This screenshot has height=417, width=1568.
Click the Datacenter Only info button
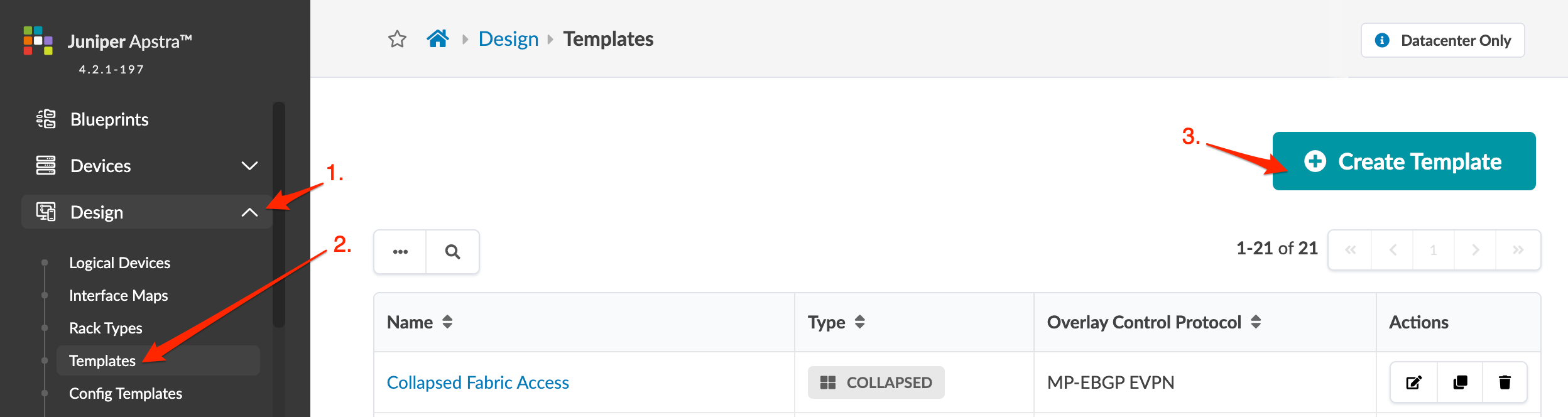click(1442, 41)
